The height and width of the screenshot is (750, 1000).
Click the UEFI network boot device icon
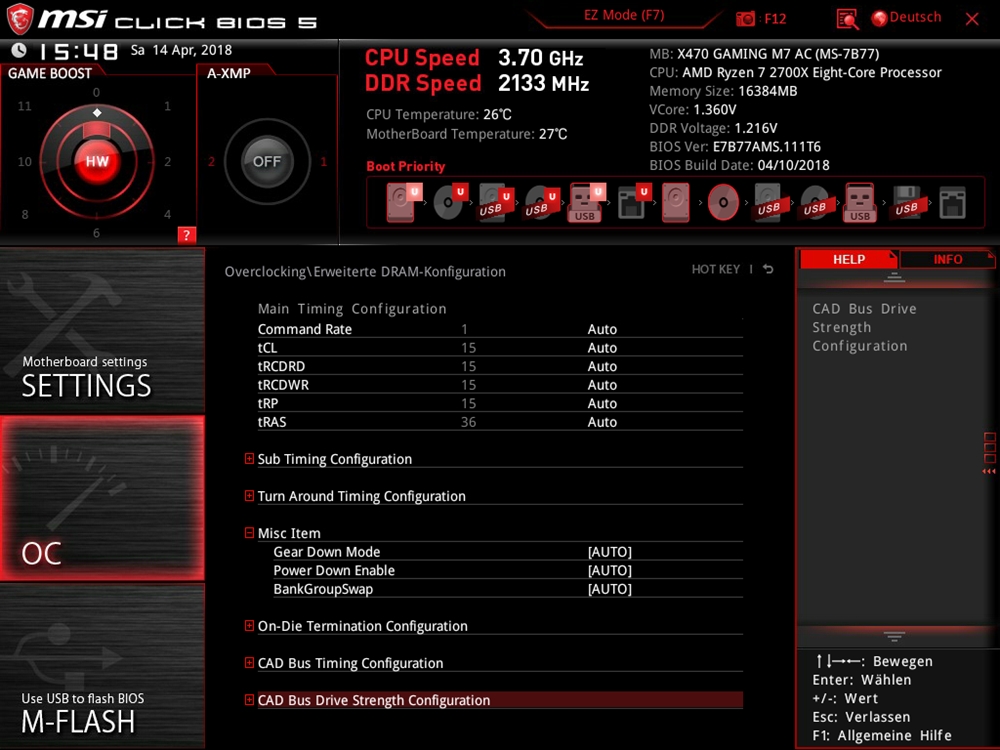pos(634,202)
